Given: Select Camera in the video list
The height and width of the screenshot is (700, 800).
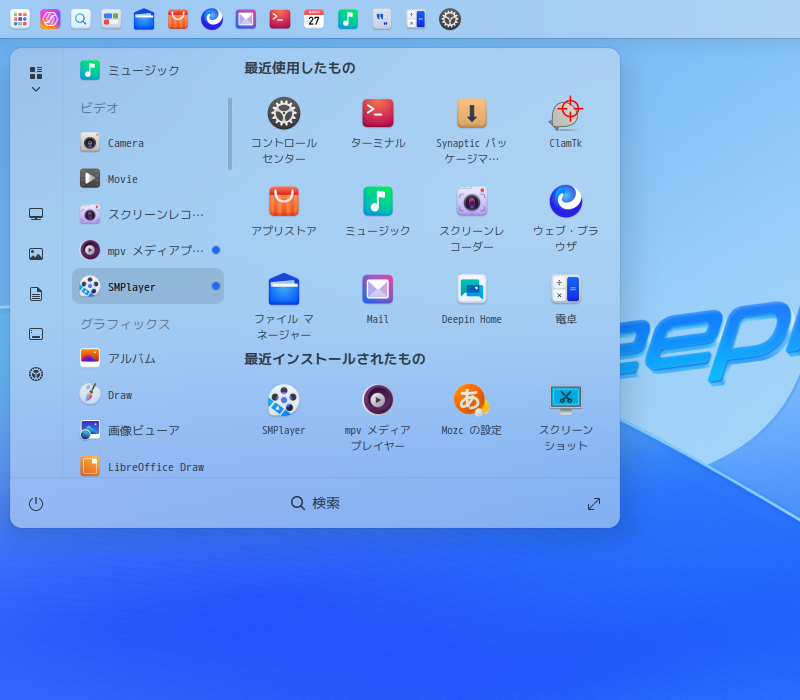Looking at the screenshot, I should [148, 142].
